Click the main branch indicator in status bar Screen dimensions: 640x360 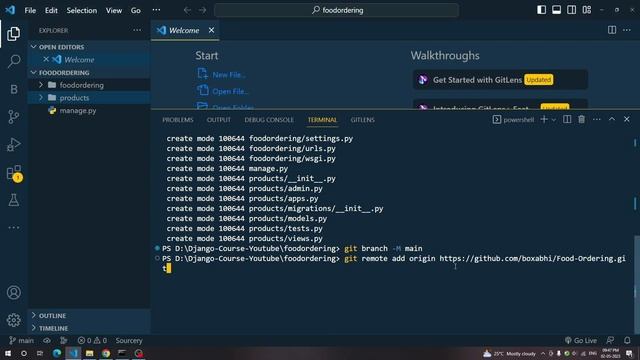click(x=22, y=340)
